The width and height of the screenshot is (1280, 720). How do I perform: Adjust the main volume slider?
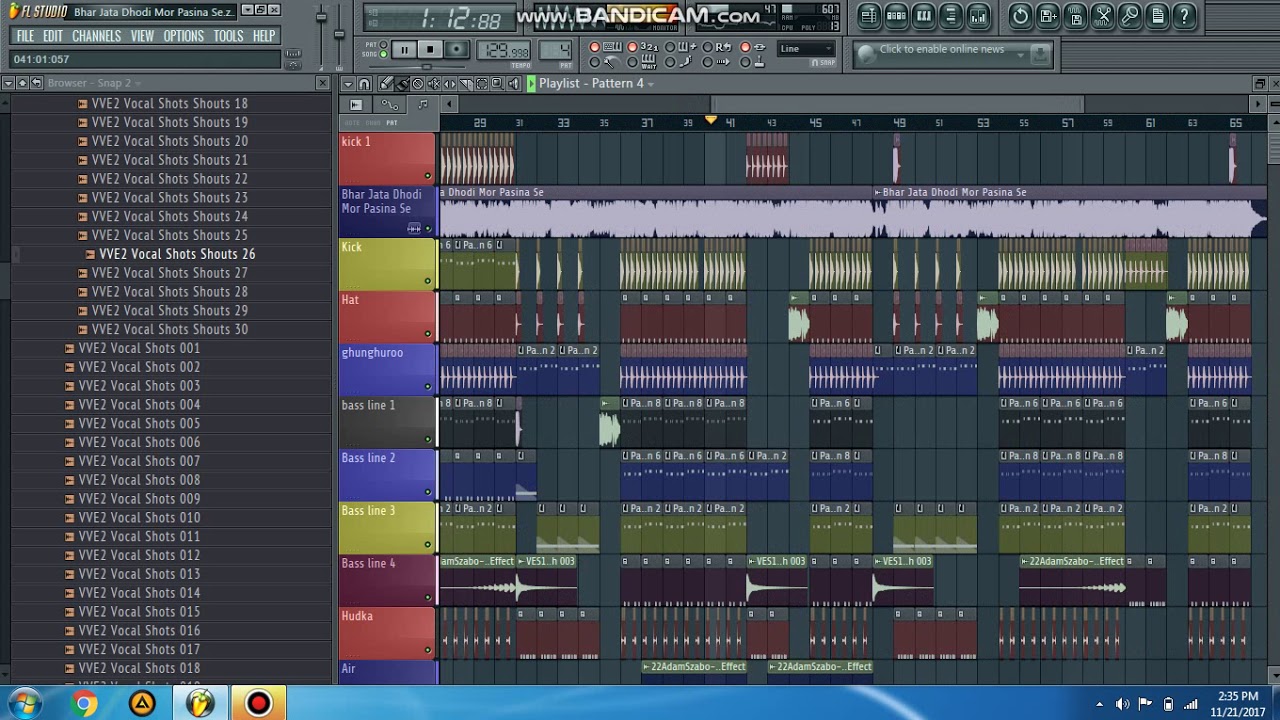[321, 16]
